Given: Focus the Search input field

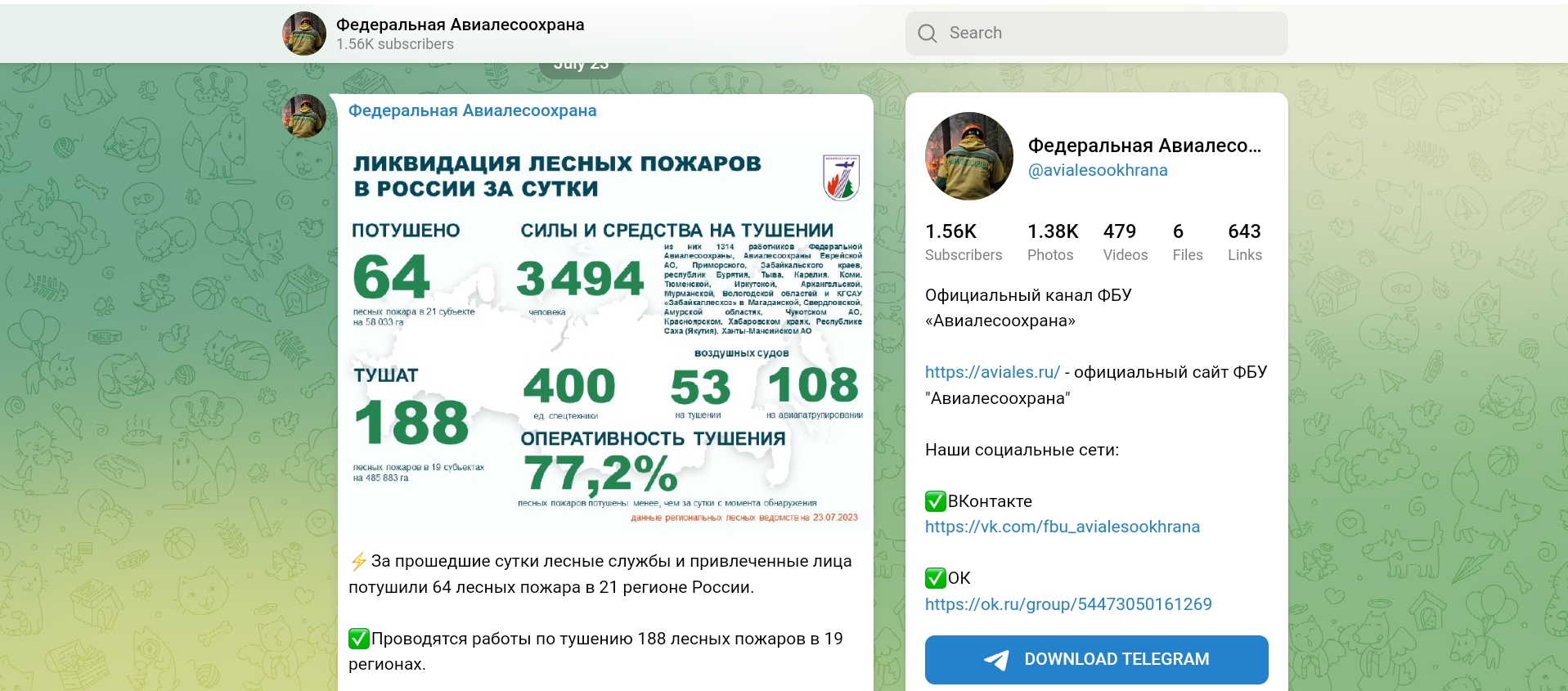Looking at the screenshot, I should [1096, 34].
